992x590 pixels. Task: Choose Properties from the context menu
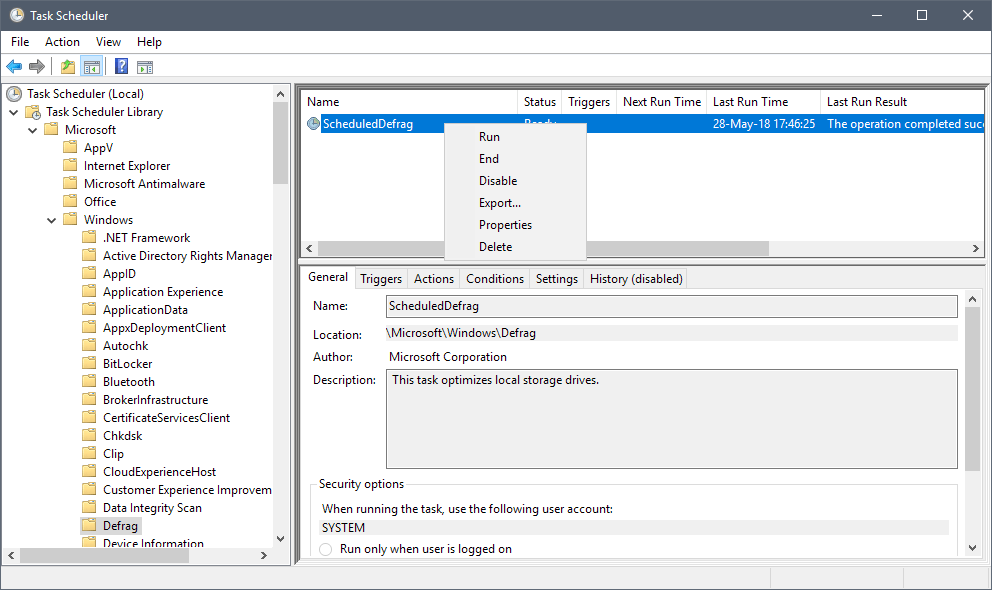(x=516, y=225)
